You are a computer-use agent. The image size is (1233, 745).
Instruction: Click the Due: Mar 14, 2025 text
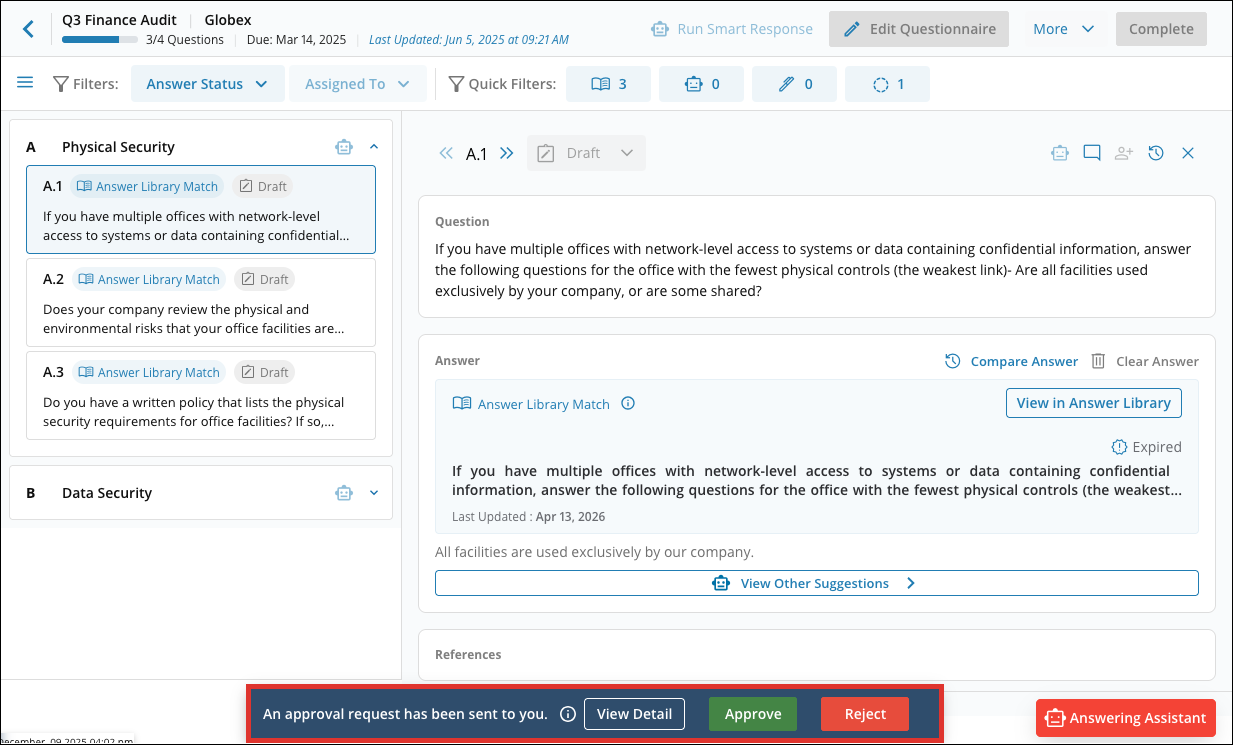pos(296,40)
